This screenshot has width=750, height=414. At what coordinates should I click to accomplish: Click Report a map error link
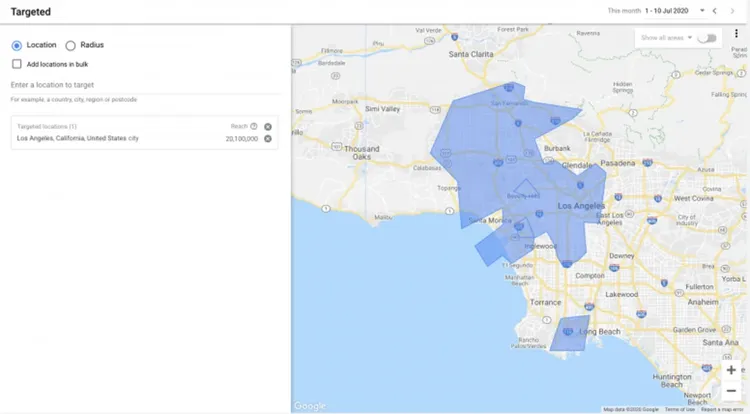tap(722, 410)
